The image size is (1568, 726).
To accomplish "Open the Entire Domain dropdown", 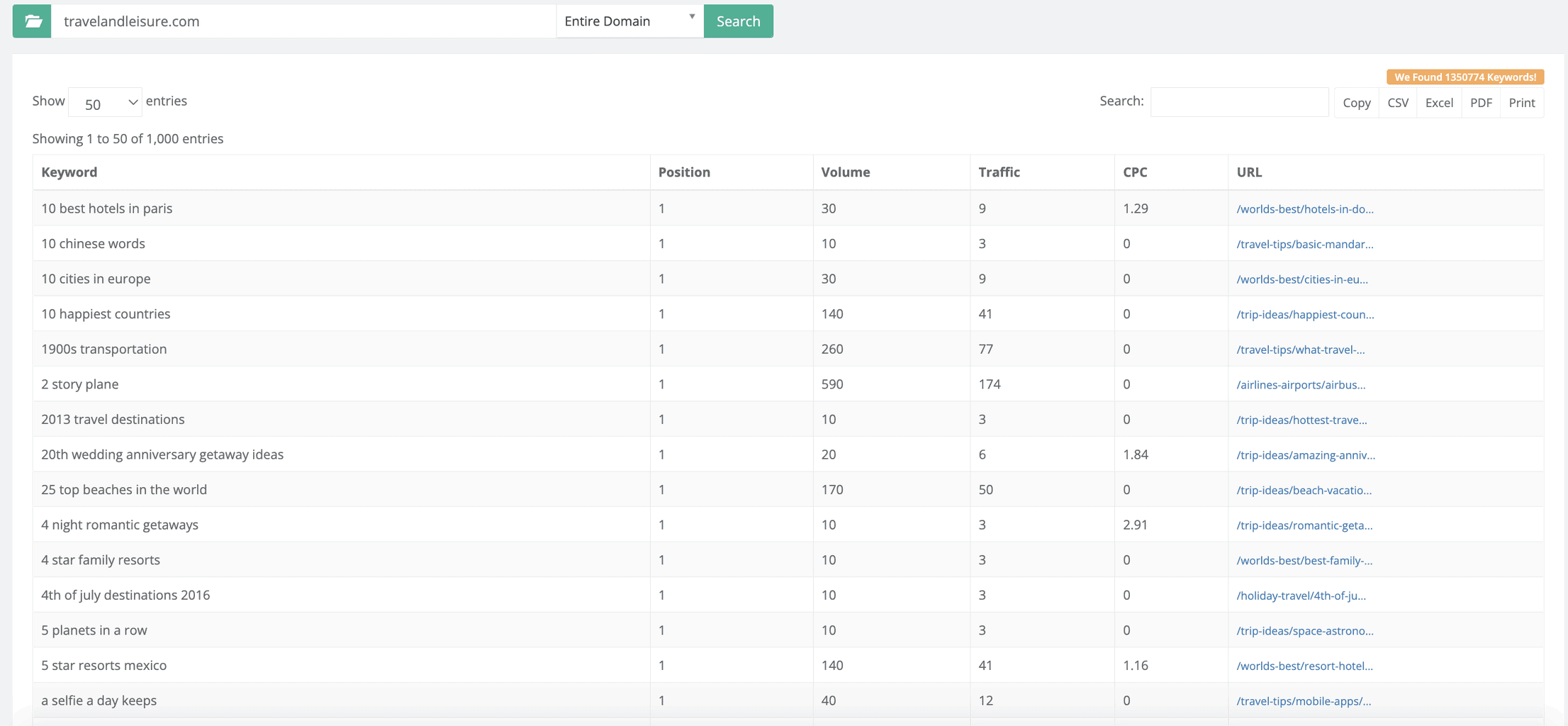I will pos(629,21).
